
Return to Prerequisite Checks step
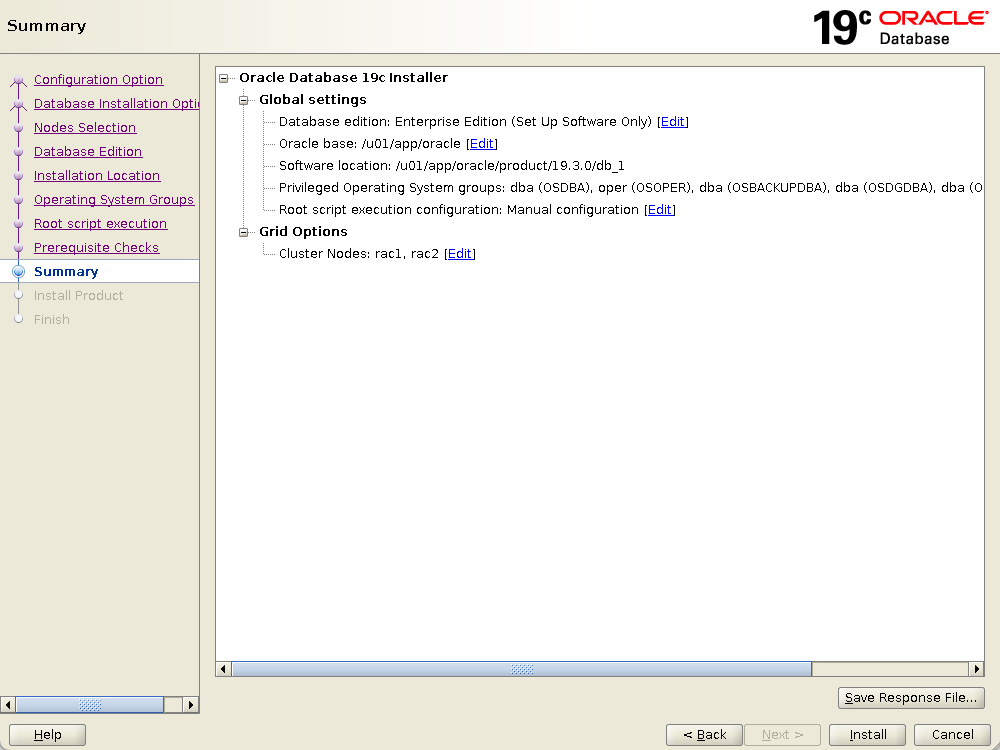[96, 248]
